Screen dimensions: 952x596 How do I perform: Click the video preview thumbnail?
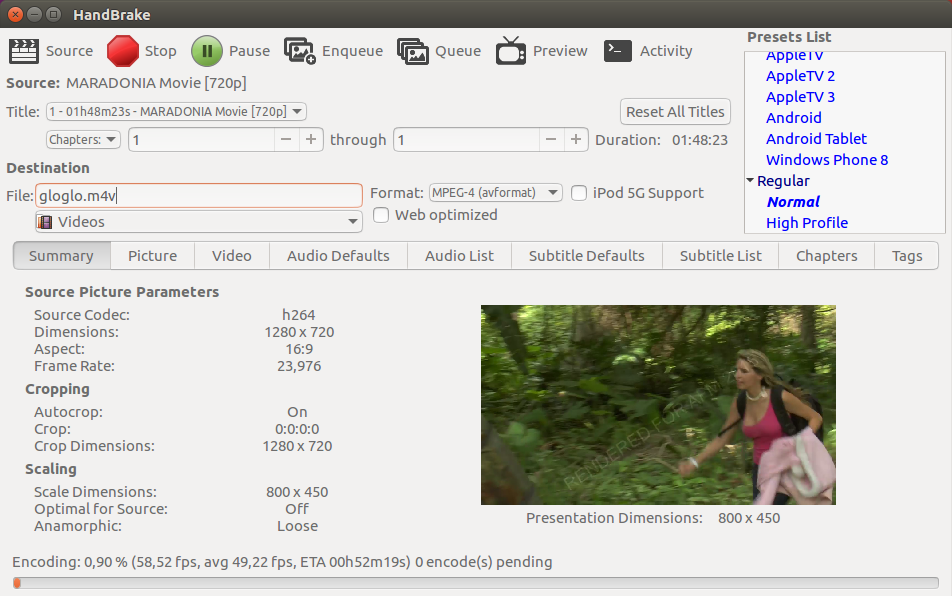[658, 405]
